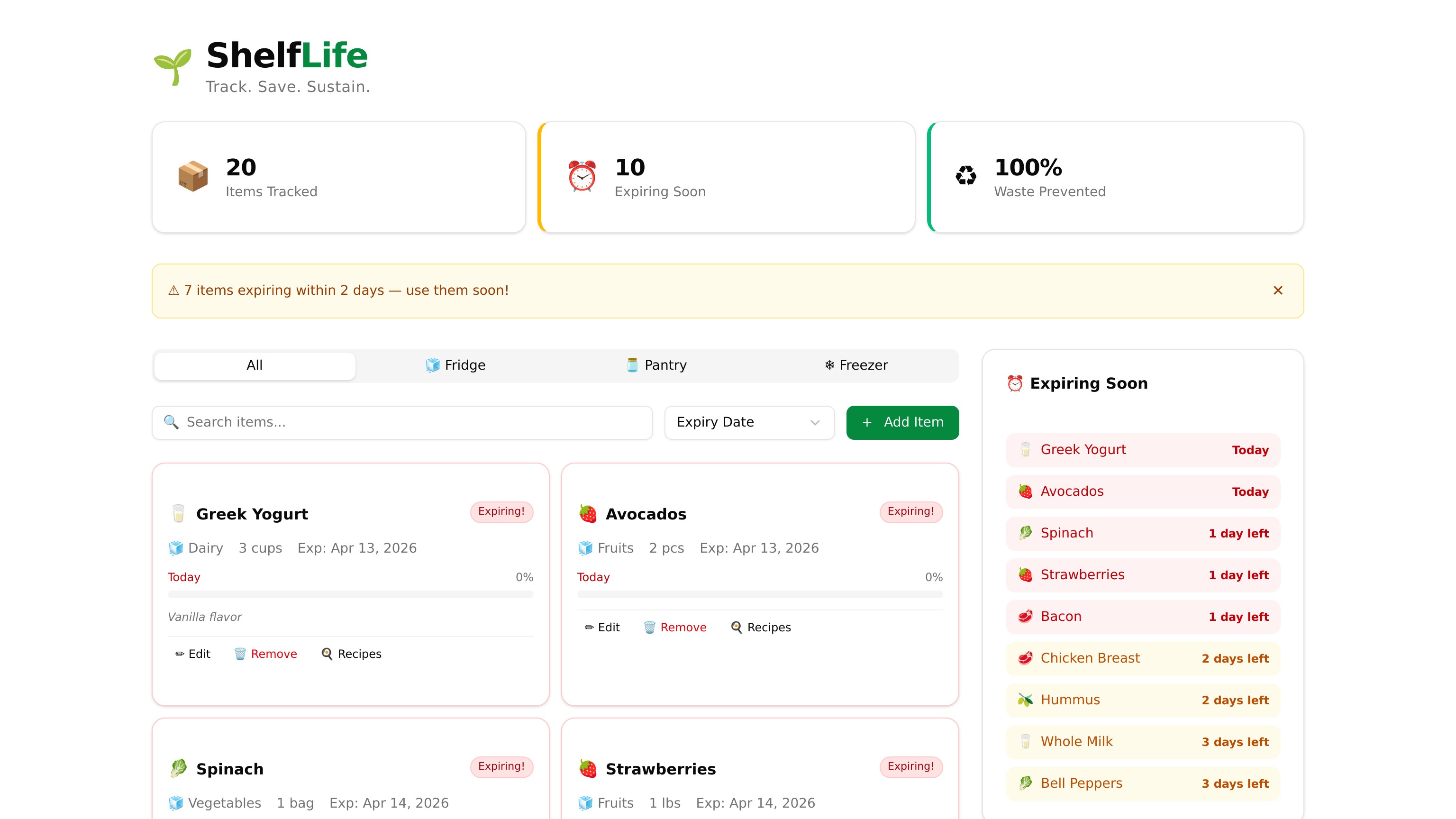This screenshot has height=819, width=1456.
Task: Click the Items Tracked package icon
Action: [193, 176]
